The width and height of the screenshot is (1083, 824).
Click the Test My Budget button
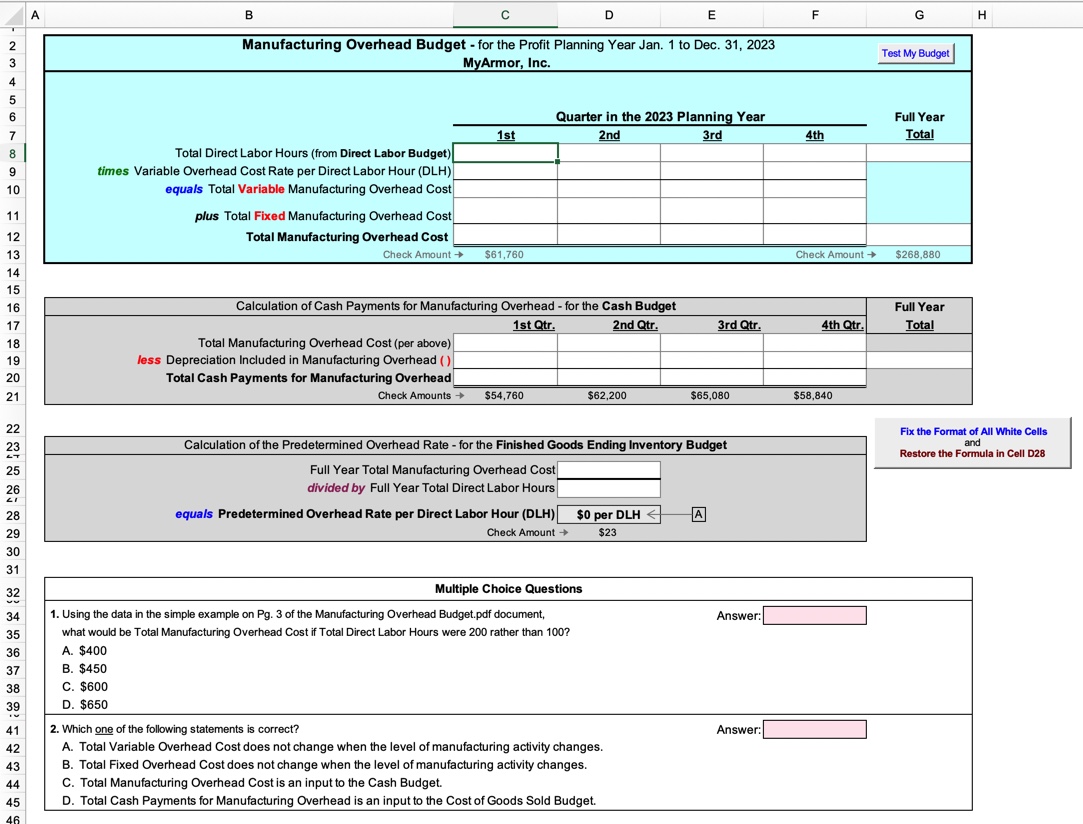(x=915, y=54)
